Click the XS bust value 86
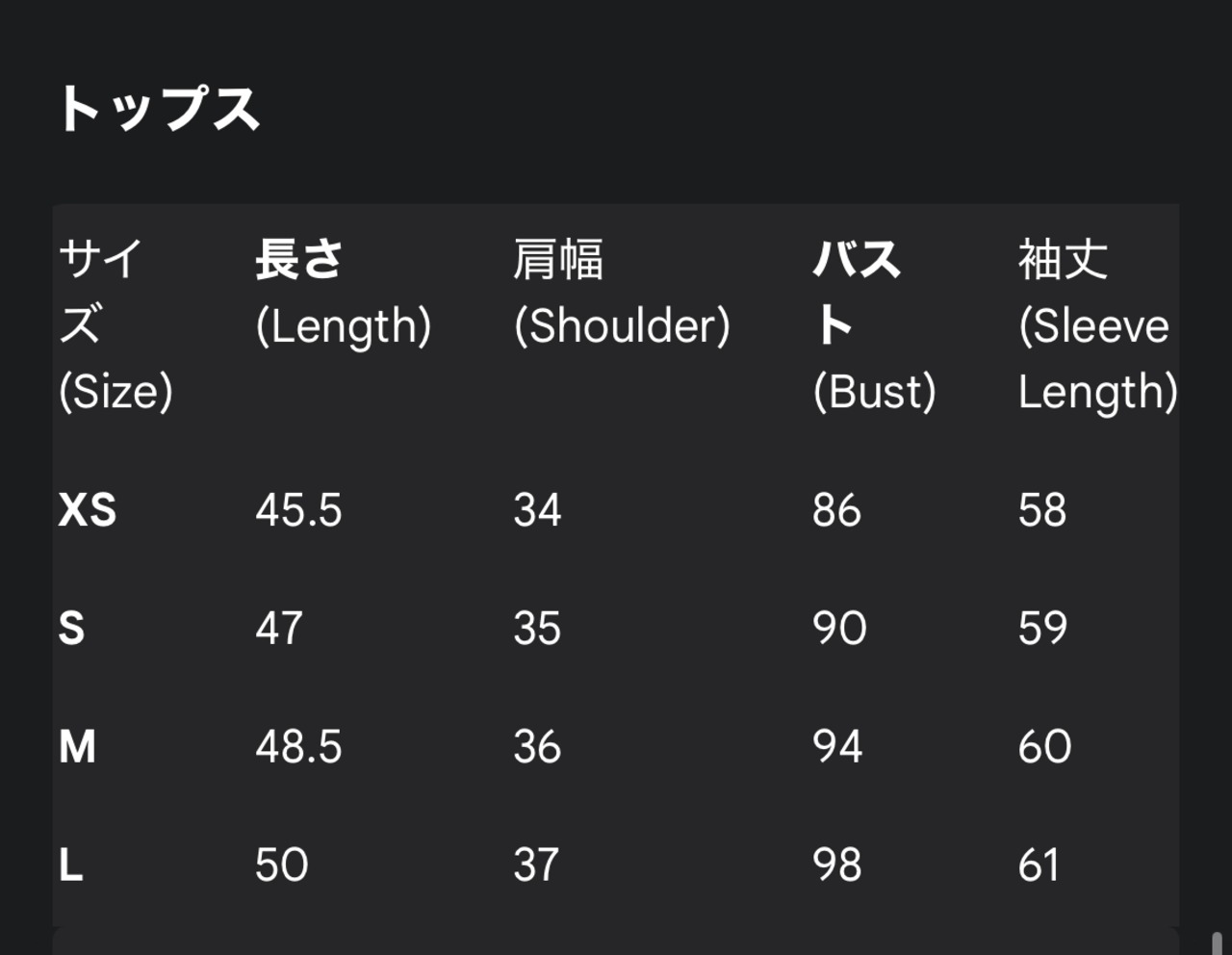The width and height of the screenshot is (1232, 955). tap(836, 510)
